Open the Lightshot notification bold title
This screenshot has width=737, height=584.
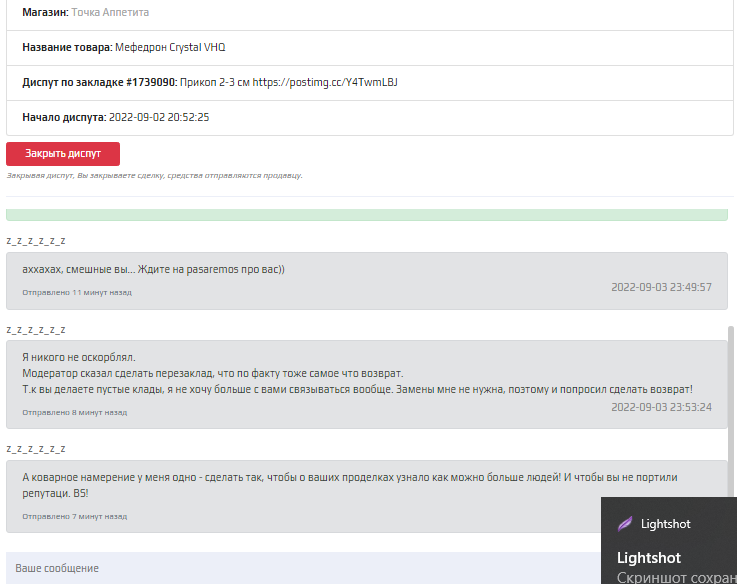pyautogui.click(x=649, y=558)
